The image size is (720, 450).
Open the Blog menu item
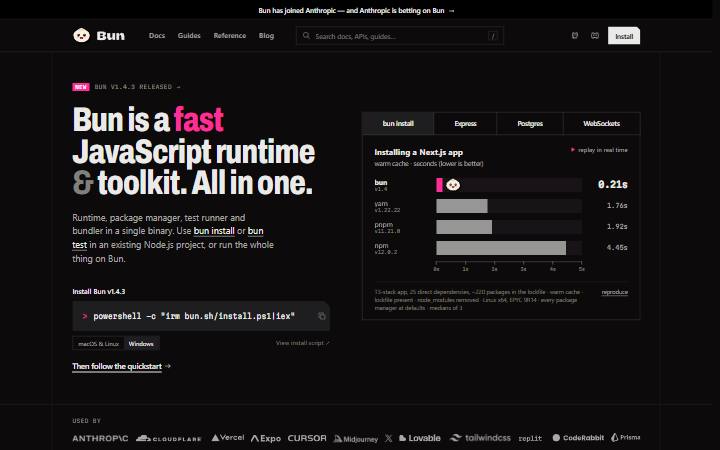click(x=266, y=35)
